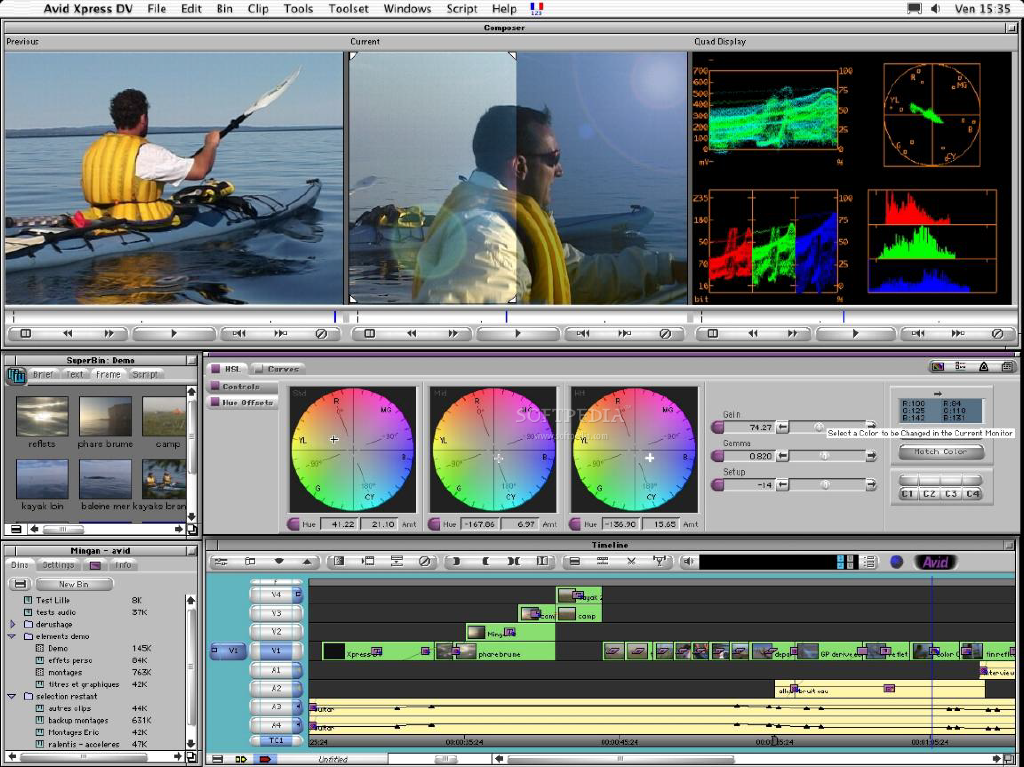
Task: Expand the derushage folder
Action: (13, 624)
